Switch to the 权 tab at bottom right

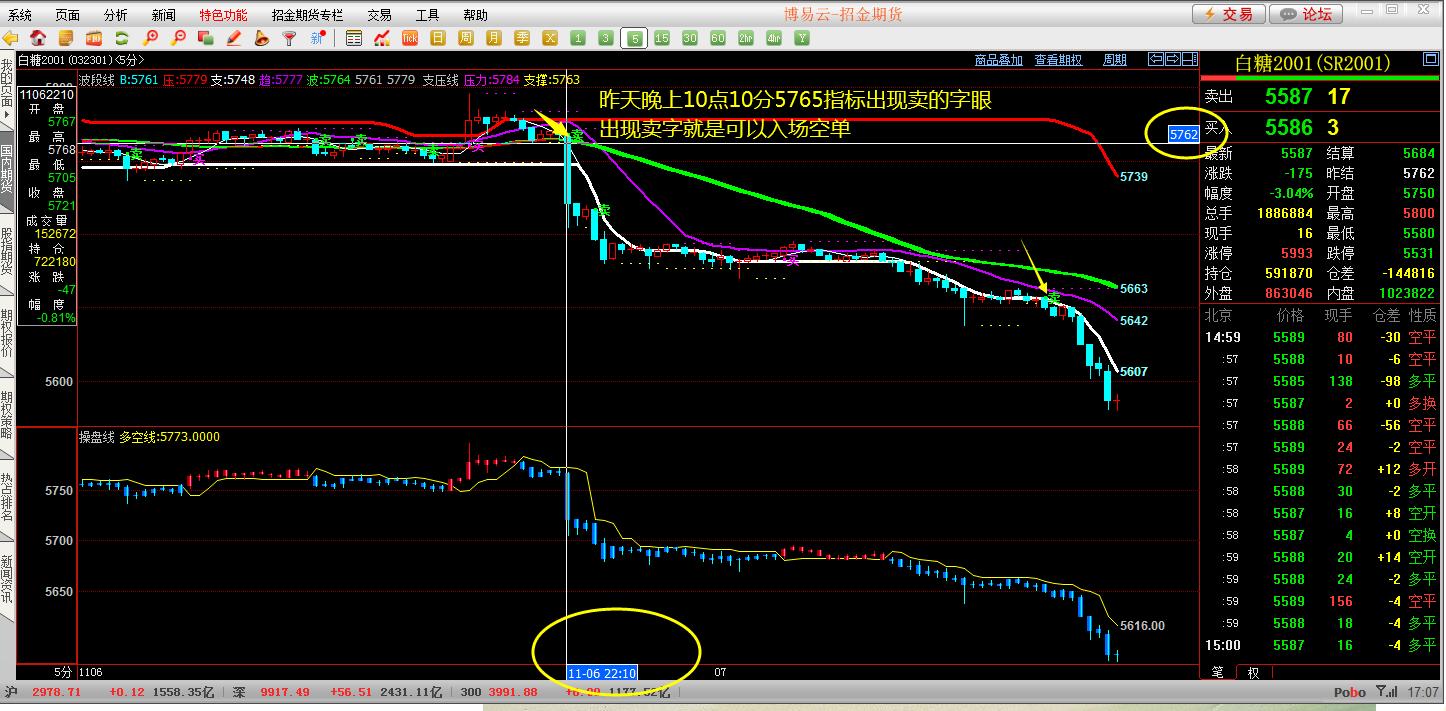1253,672
